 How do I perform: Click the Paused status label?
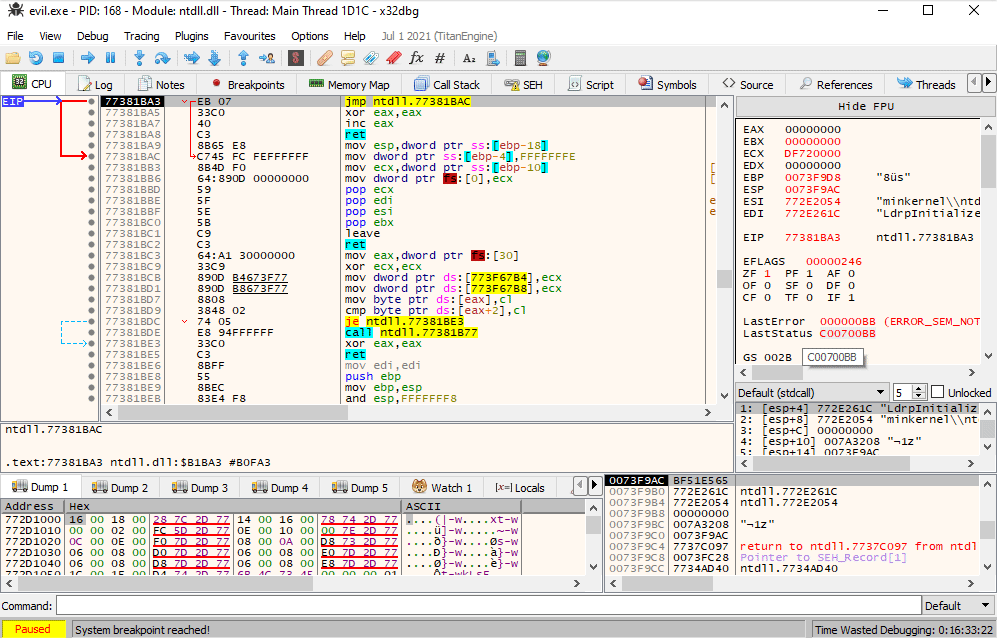[x=33, y=629]
